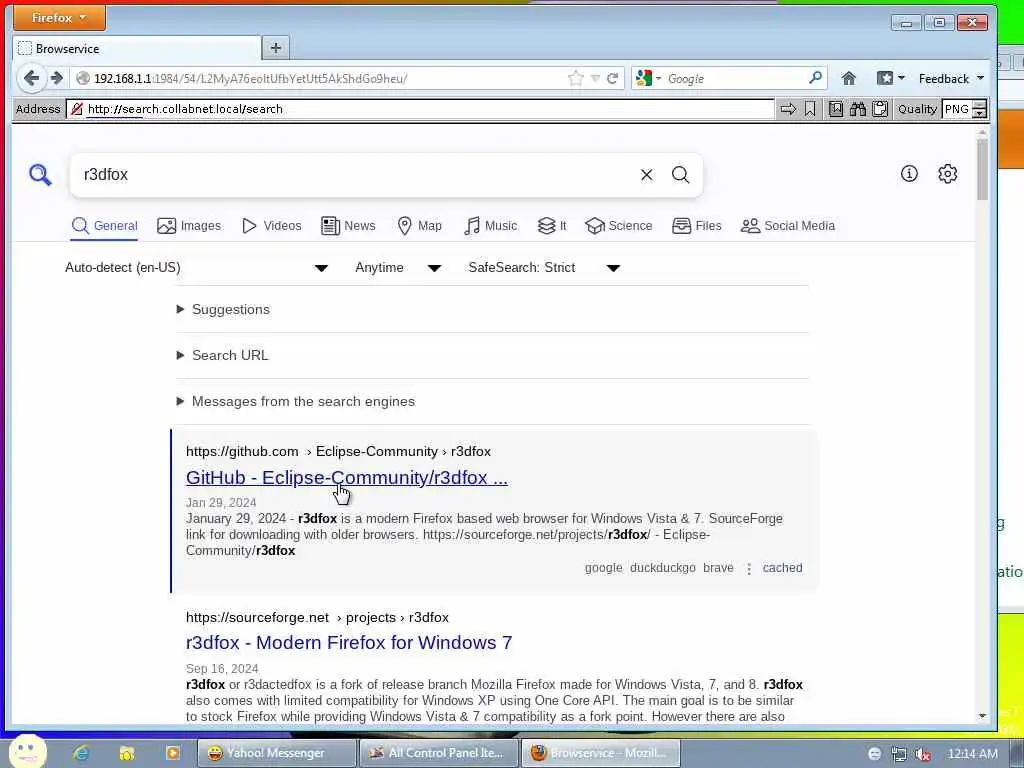Click the Browservice Address field
This screenshot has height=768, width=1024.
click(x=421, y=109)
